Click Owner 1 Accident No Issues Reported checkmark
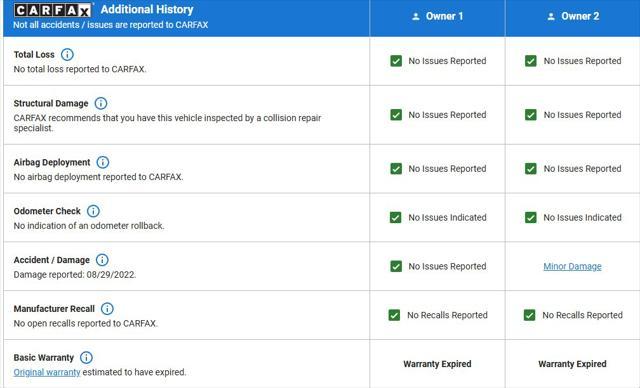The width and height of the screenshot is (640, 388). pyautogui.click(x=396, y=266)
